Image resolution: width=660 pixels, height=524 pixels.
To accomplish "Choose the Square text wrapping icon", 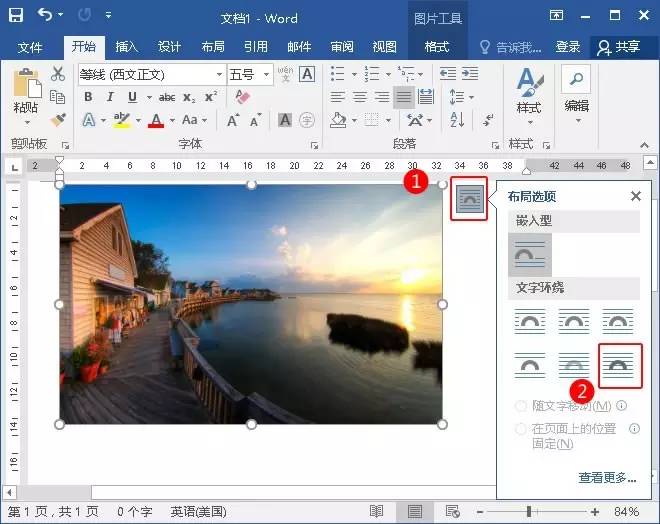I will pos(529,321).
